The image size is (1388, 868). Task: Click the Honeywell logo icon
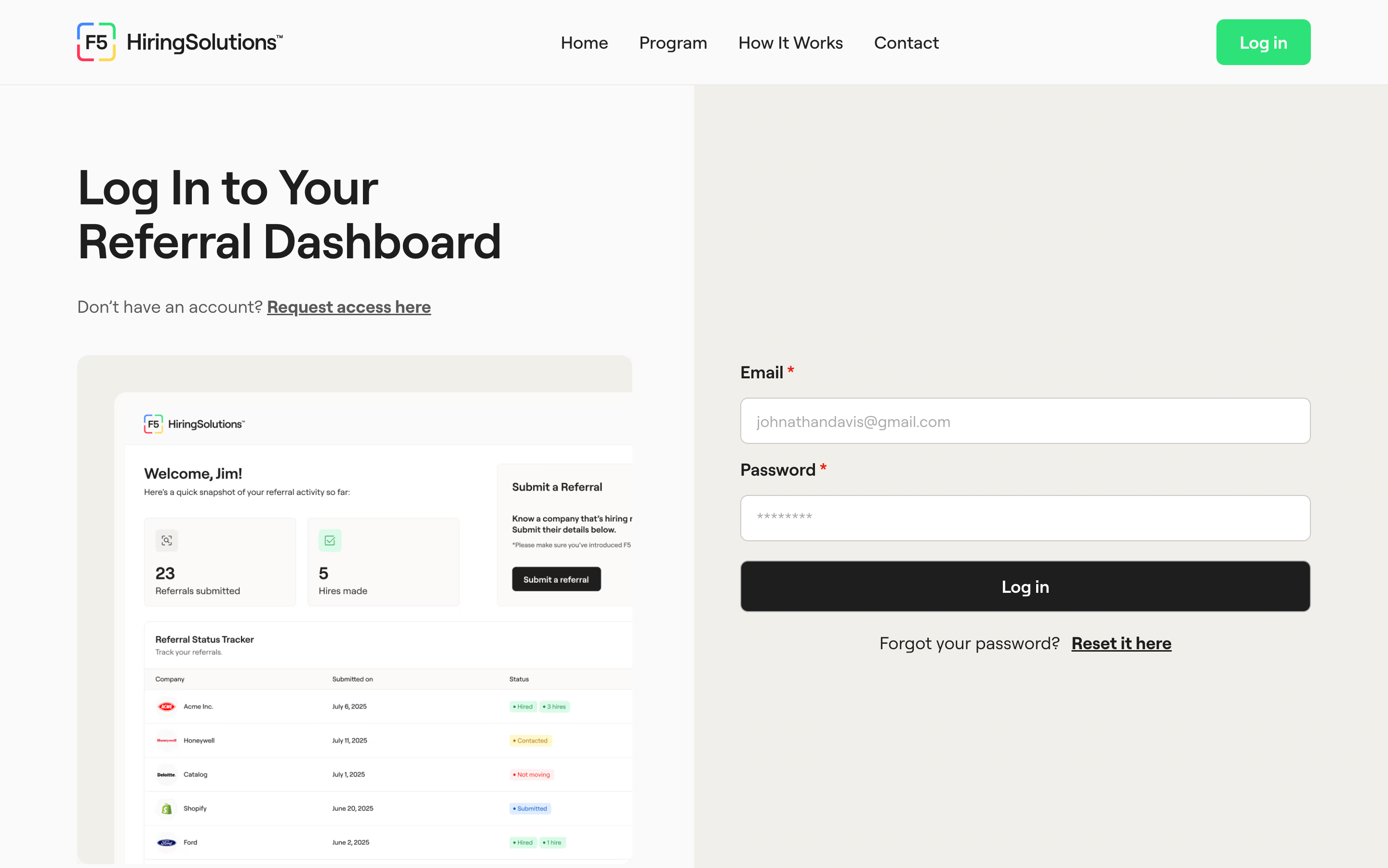click(x=166, y=741)
